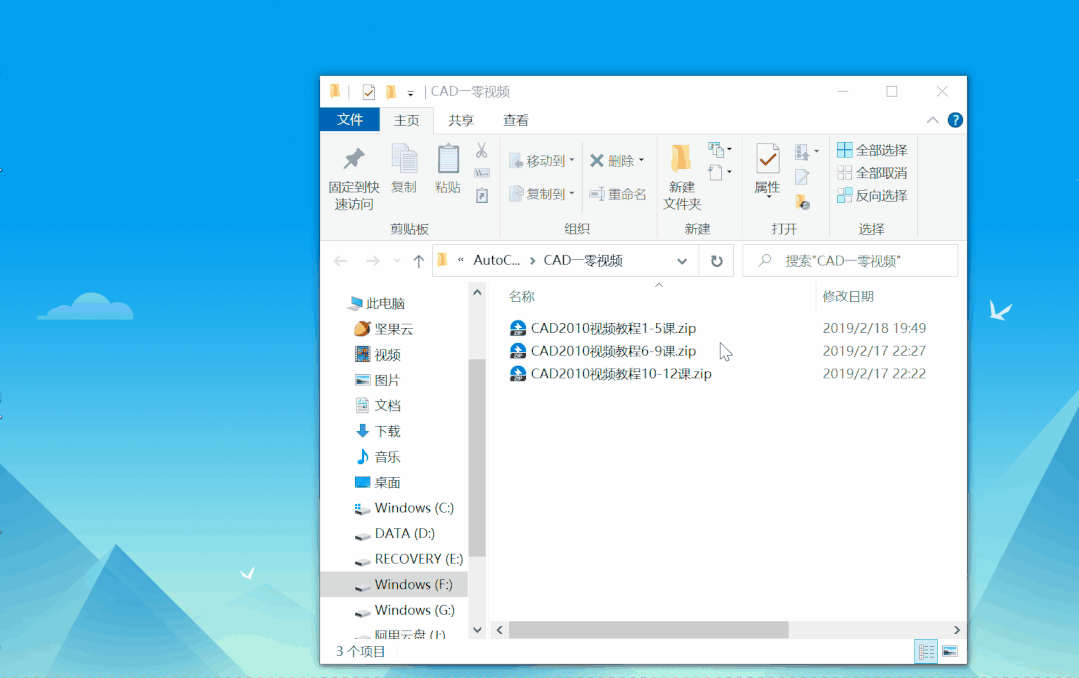Viewport: 1079px width, 678px height.
Task: Open Downloads (下载) in navigation pane
Action: 378,431
